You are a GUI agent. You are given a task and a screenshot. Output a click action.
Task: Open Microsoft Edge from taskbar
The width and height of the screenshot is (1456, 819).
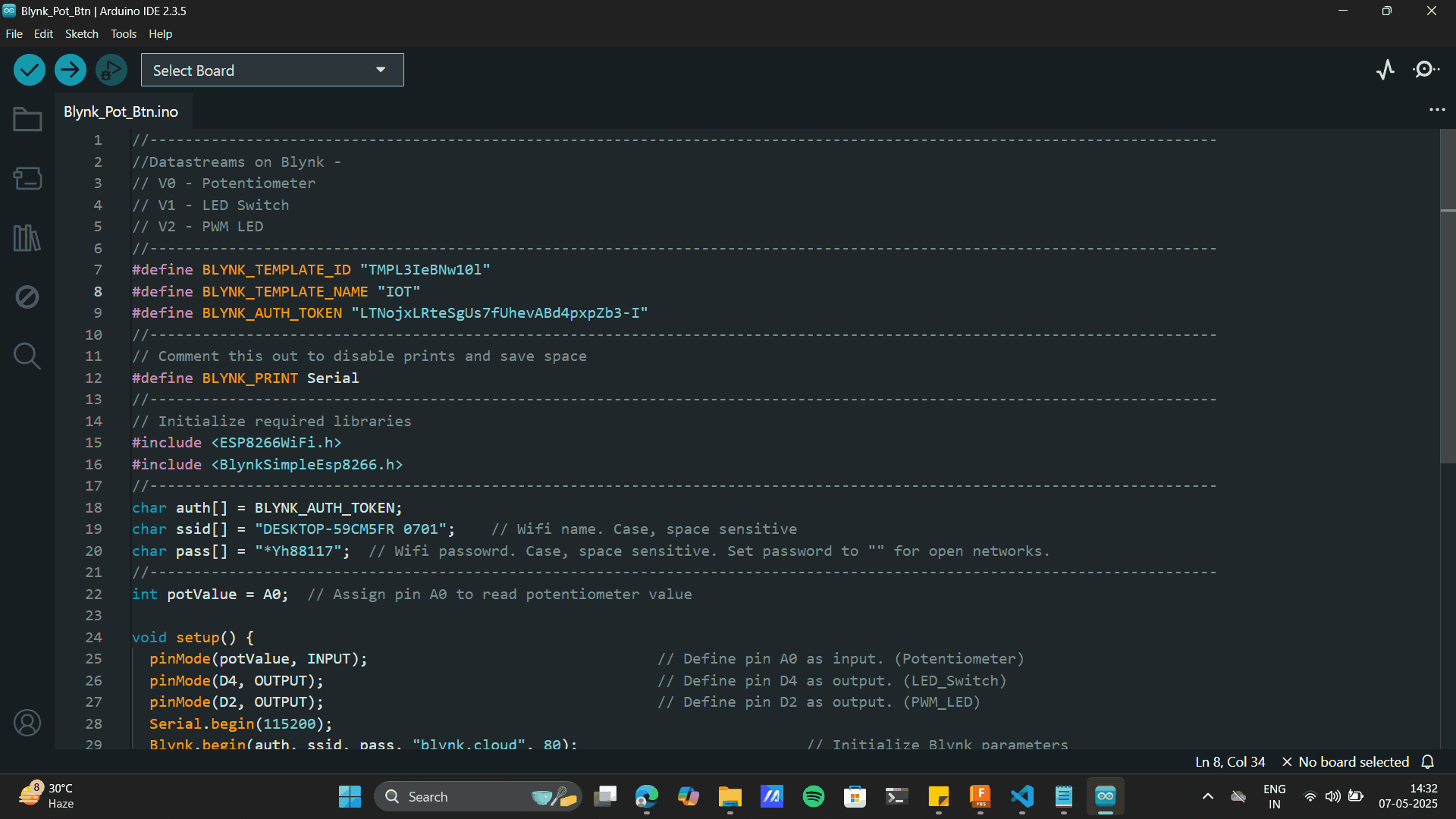point(647,796)
